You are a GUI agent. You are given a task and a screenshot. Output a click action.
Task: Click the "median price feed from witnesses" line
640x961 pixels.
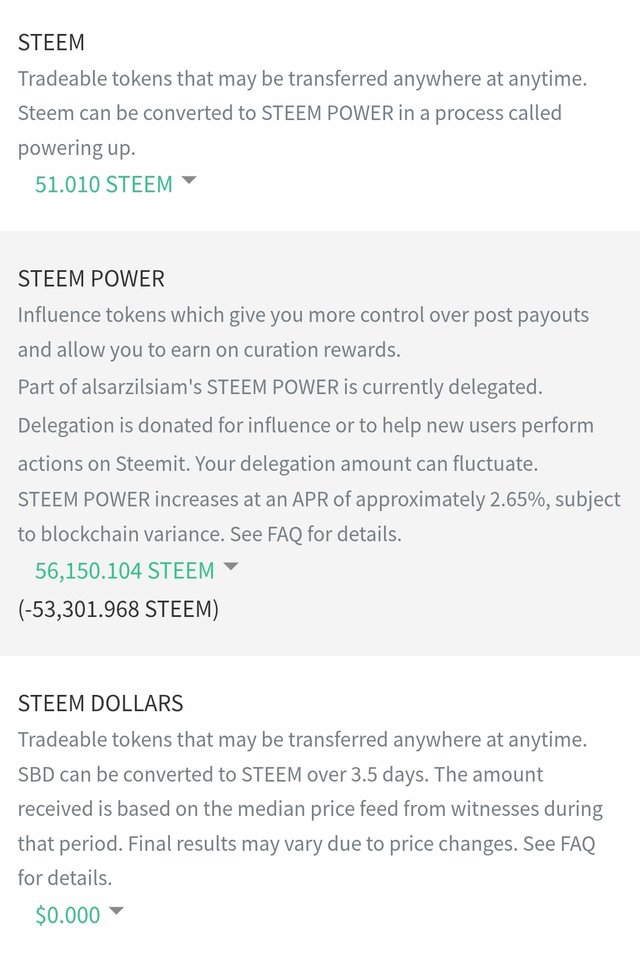pos(310,809)
